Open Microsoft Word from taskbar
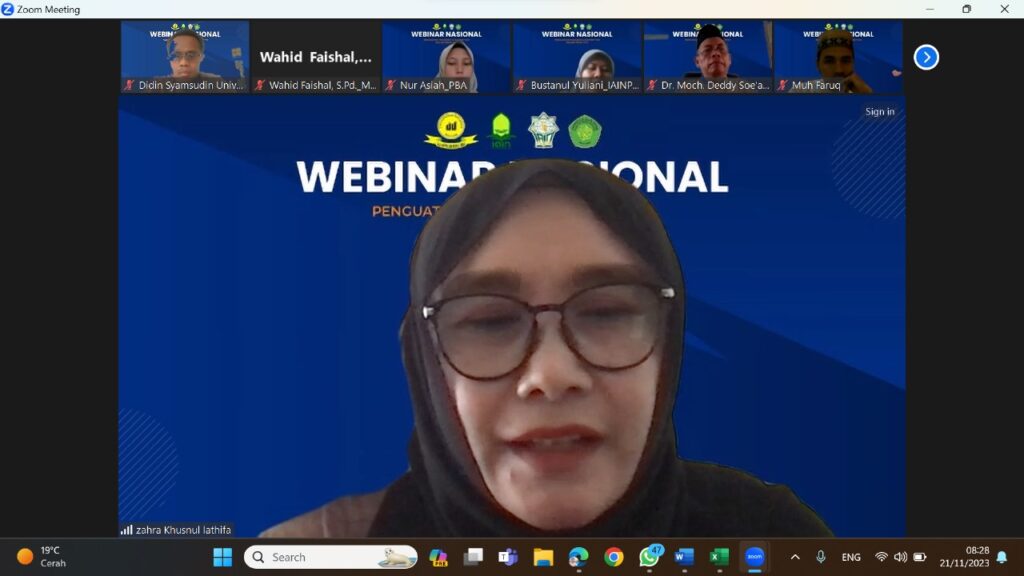1024x576 pixels. click(x=685, y=557)
